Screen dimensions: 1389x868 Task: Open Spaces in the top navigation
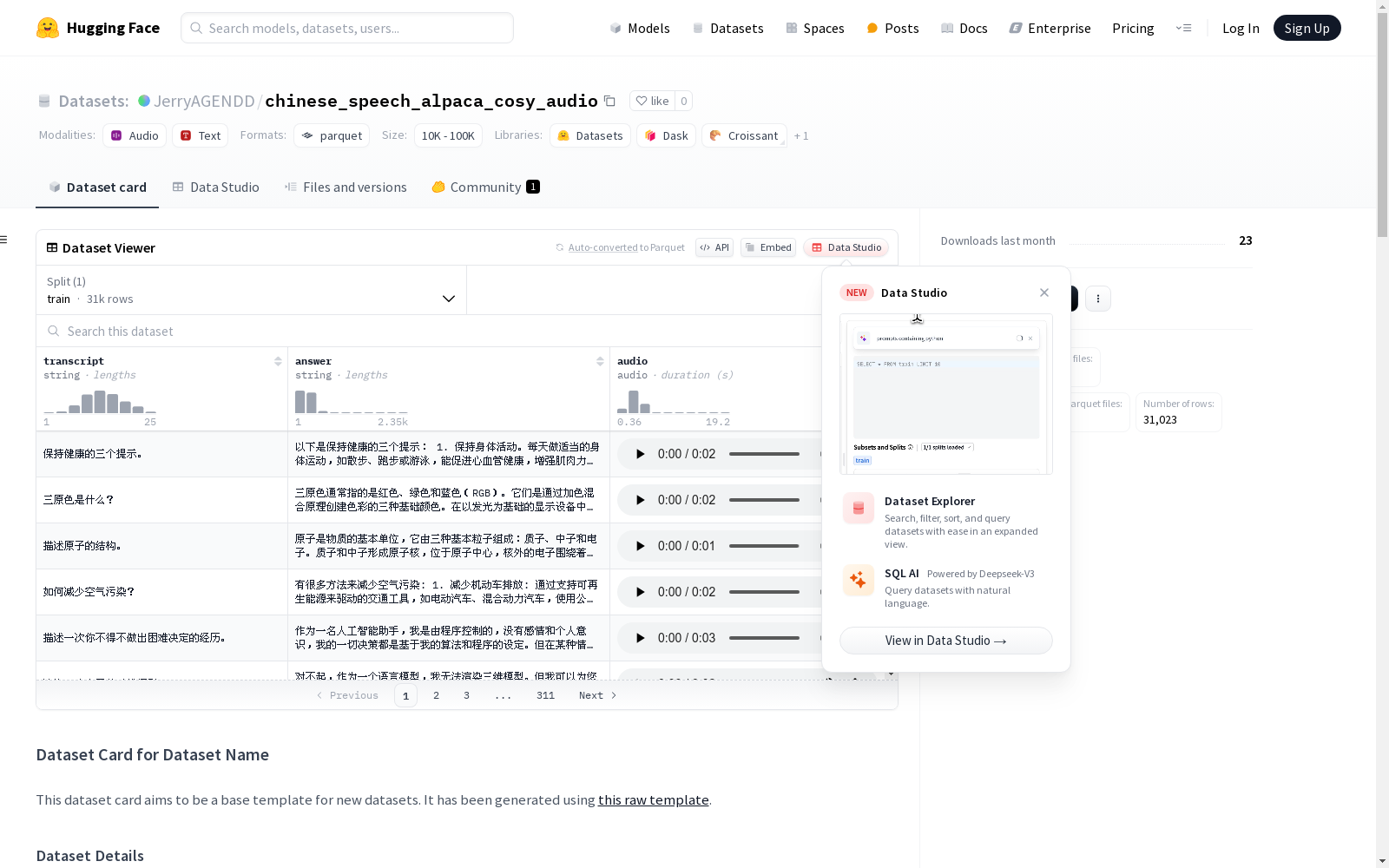point(815,28)
